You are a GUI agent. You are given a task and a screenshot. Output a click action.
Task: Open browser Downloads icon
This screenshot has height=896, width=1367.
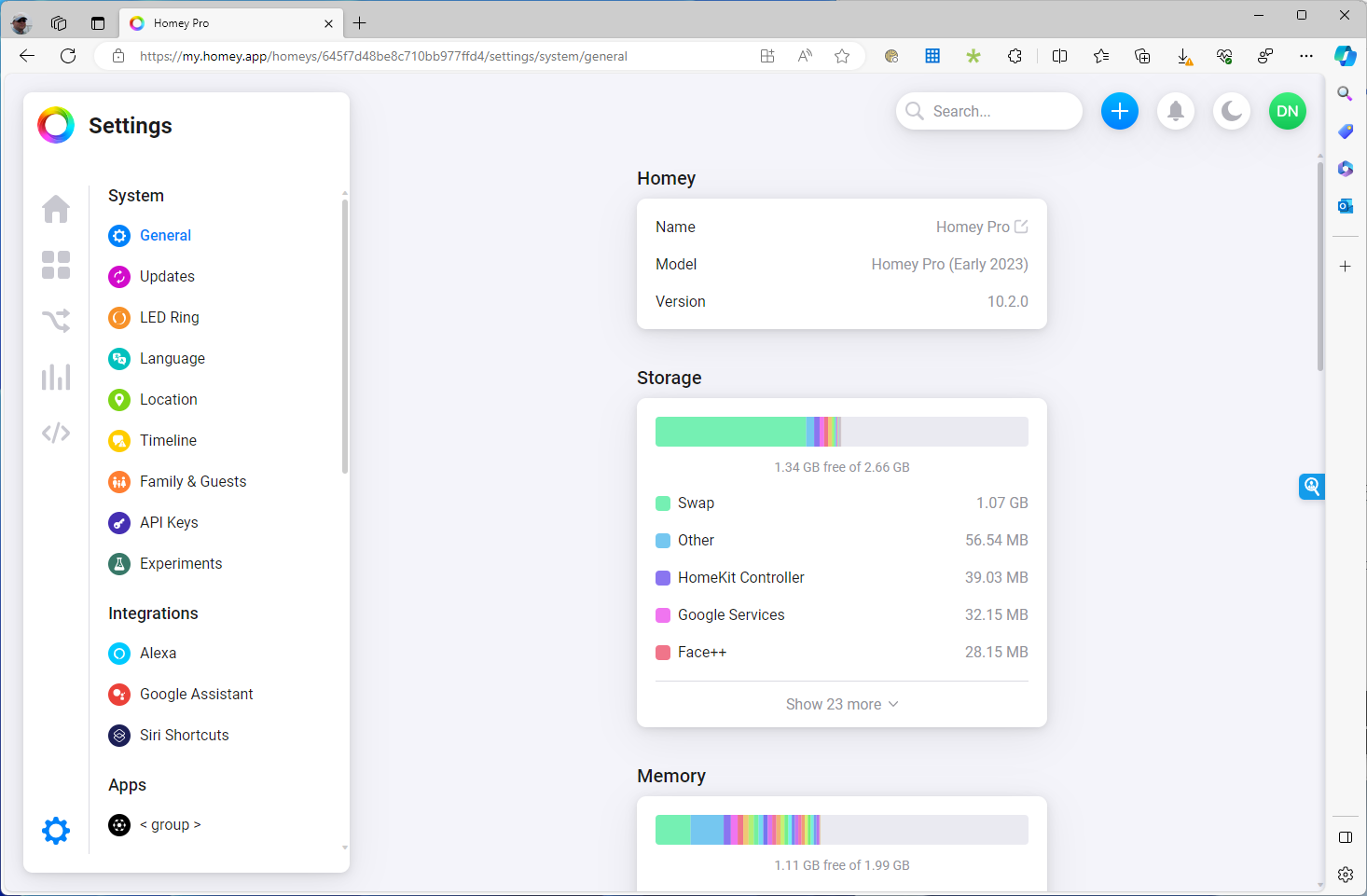[1184, 56]
